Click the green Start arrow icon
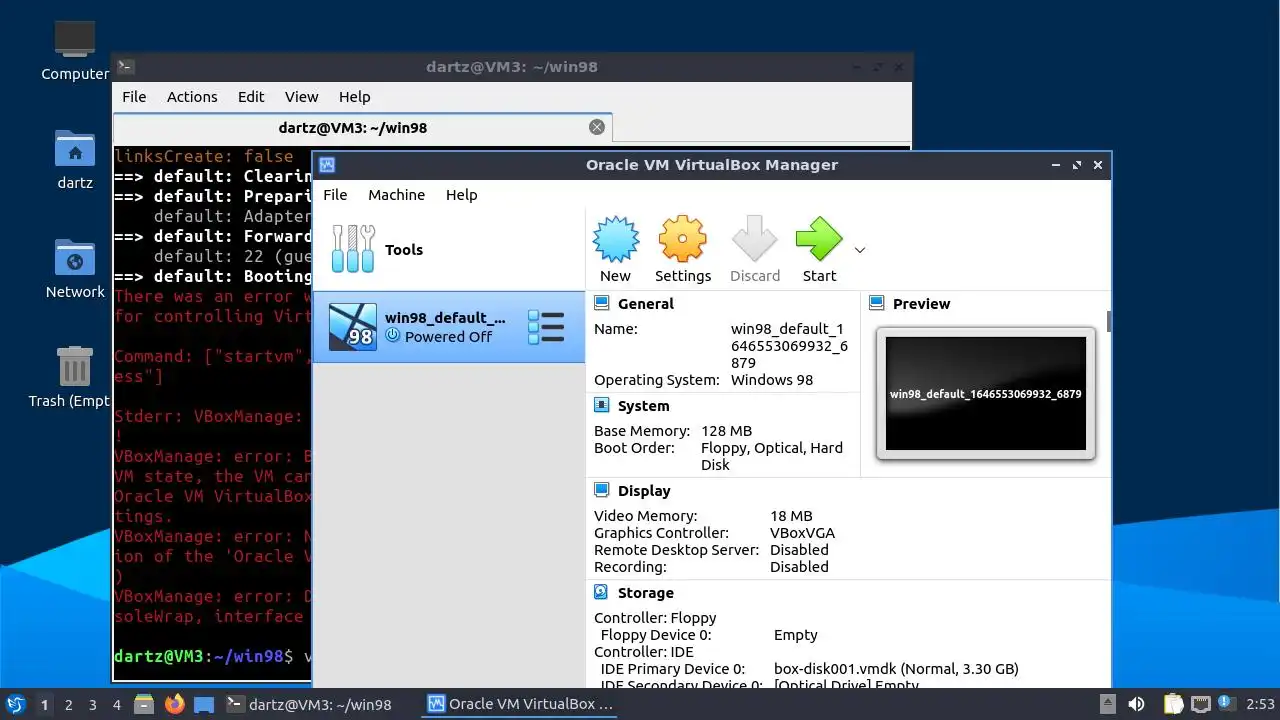This screenshot has width=1280, height=720. click(x=819, y=240)
